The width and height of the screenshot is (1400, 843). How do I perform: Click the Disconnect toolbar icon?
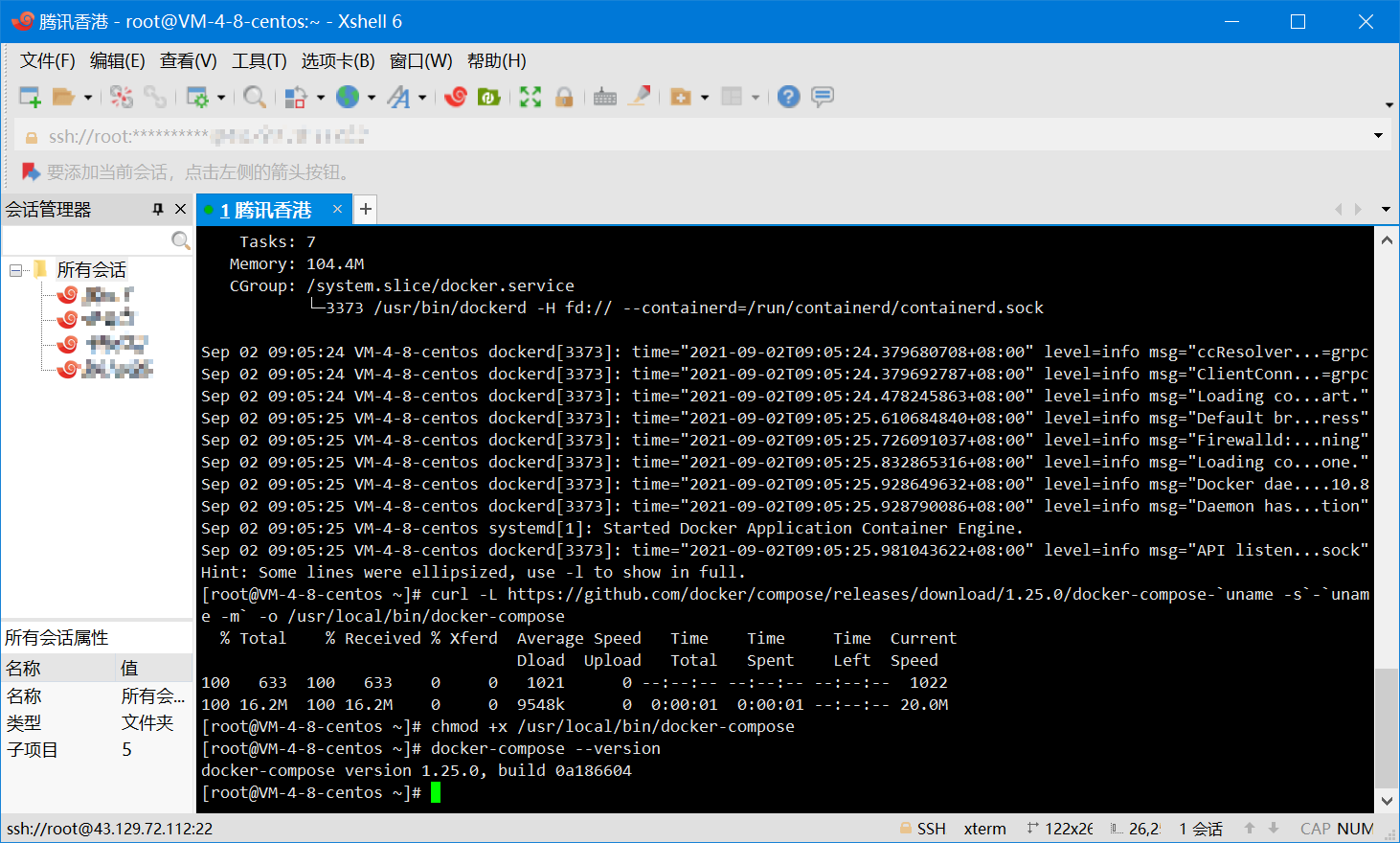122,97
